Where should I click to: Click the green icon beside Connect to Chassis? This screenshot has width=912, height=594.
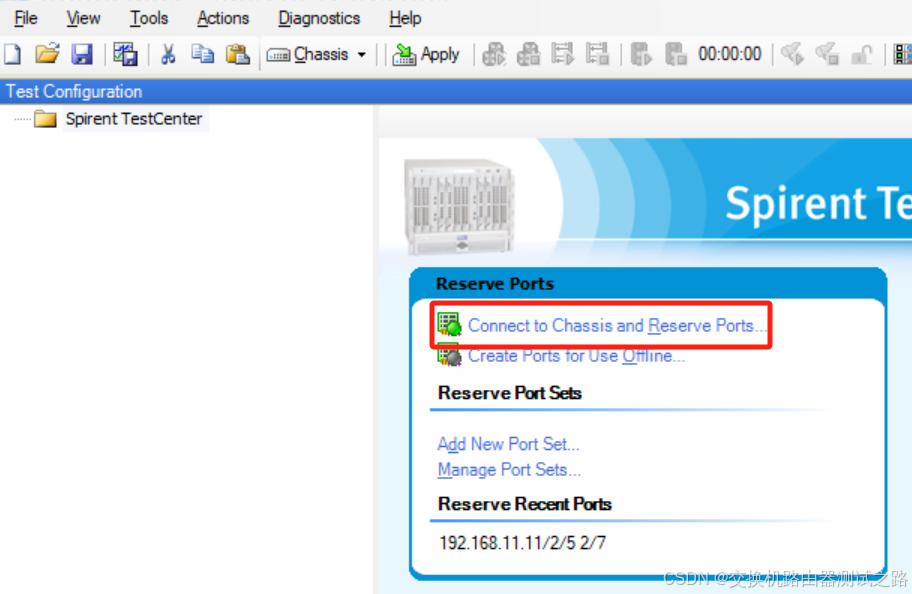pyautogui.click(x=450, y=325)
